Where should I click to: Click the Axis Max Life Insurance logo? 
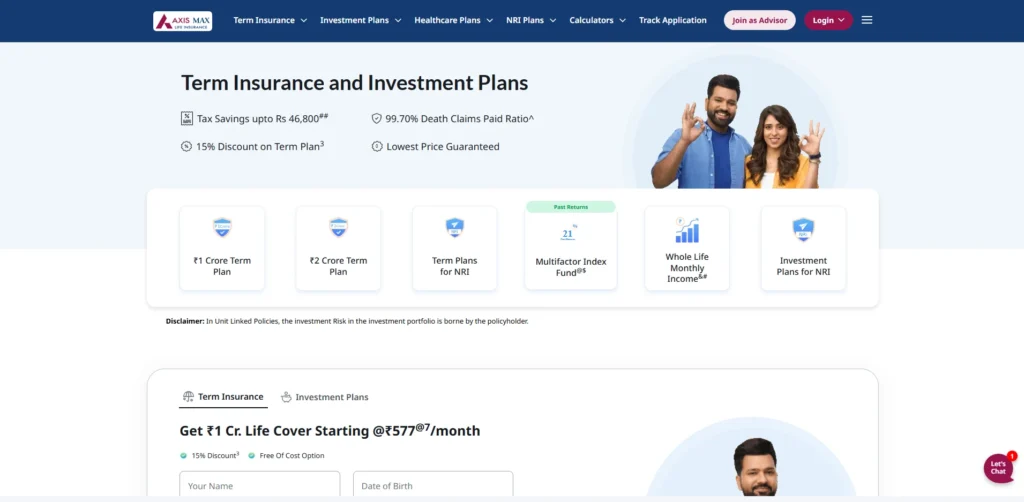point(182,21)
